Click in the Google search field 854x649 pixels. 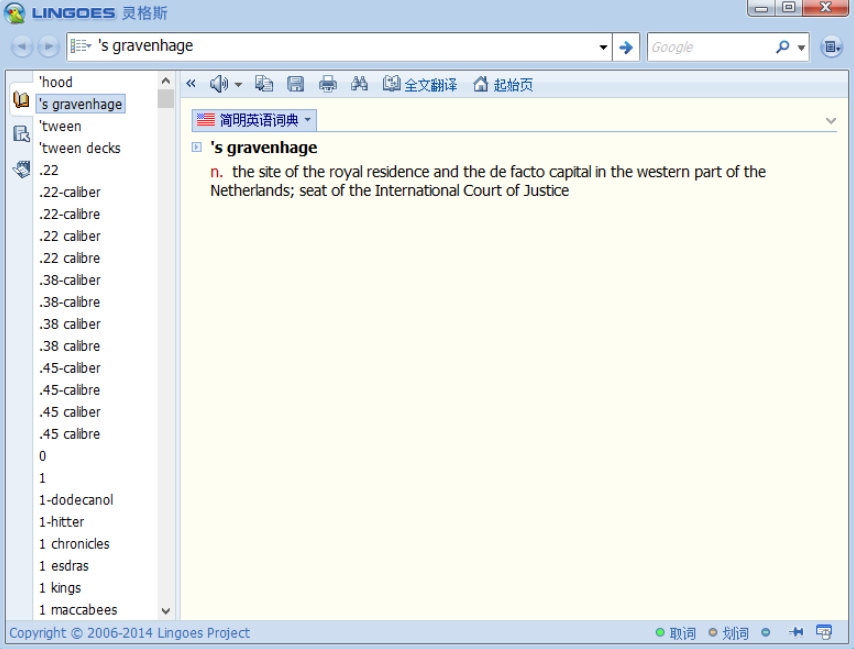pos(708,47)
